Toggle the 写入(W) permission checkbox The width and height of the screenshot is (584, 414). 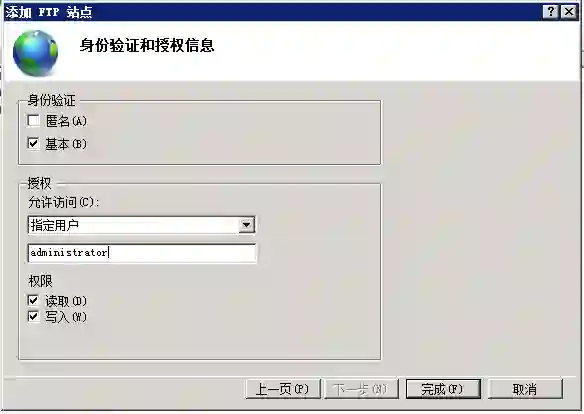click(34, 317)
